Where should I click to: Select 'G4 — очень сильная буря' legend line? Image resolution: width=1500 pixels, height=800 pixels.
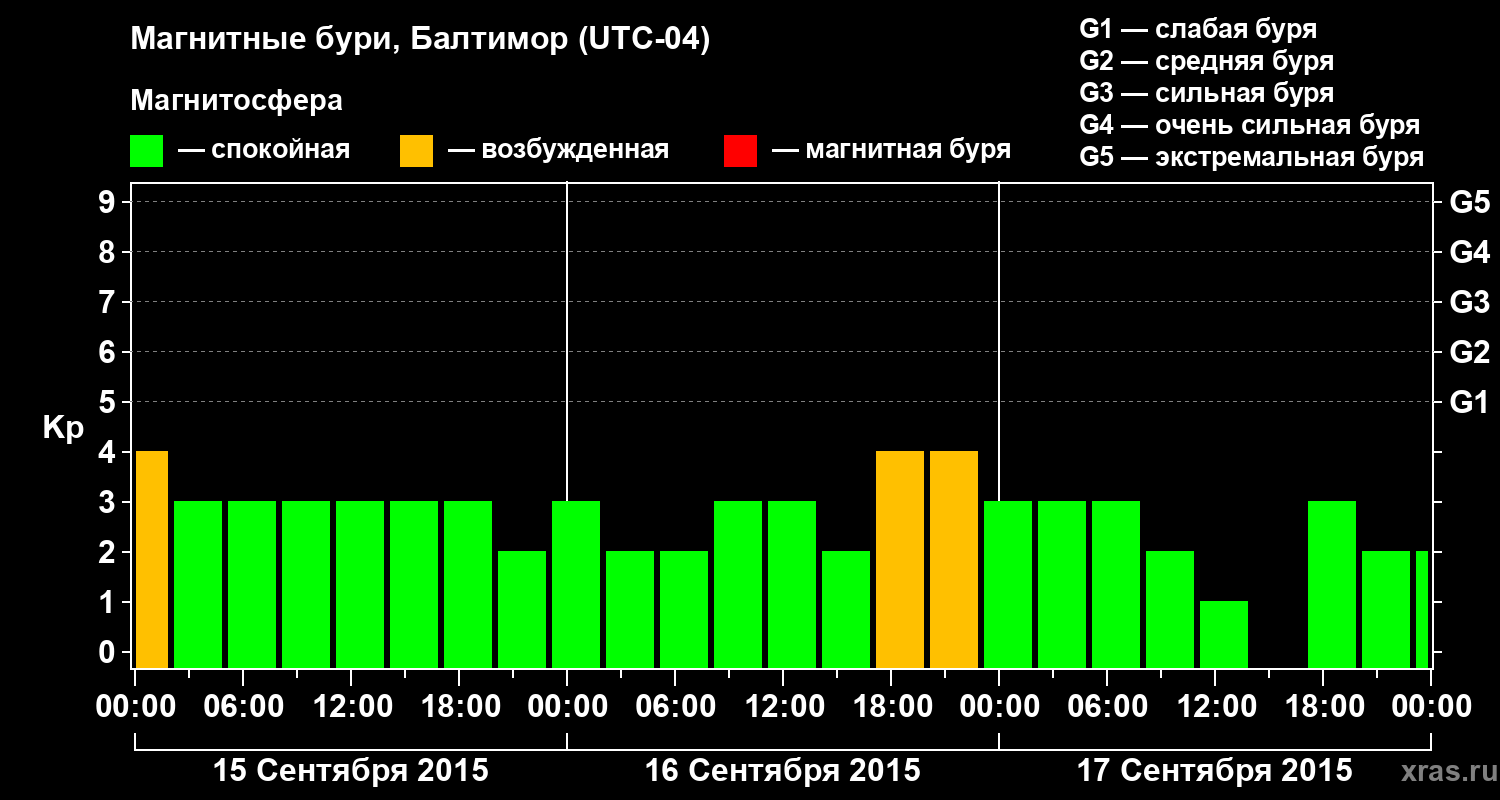coord(1249,125)
